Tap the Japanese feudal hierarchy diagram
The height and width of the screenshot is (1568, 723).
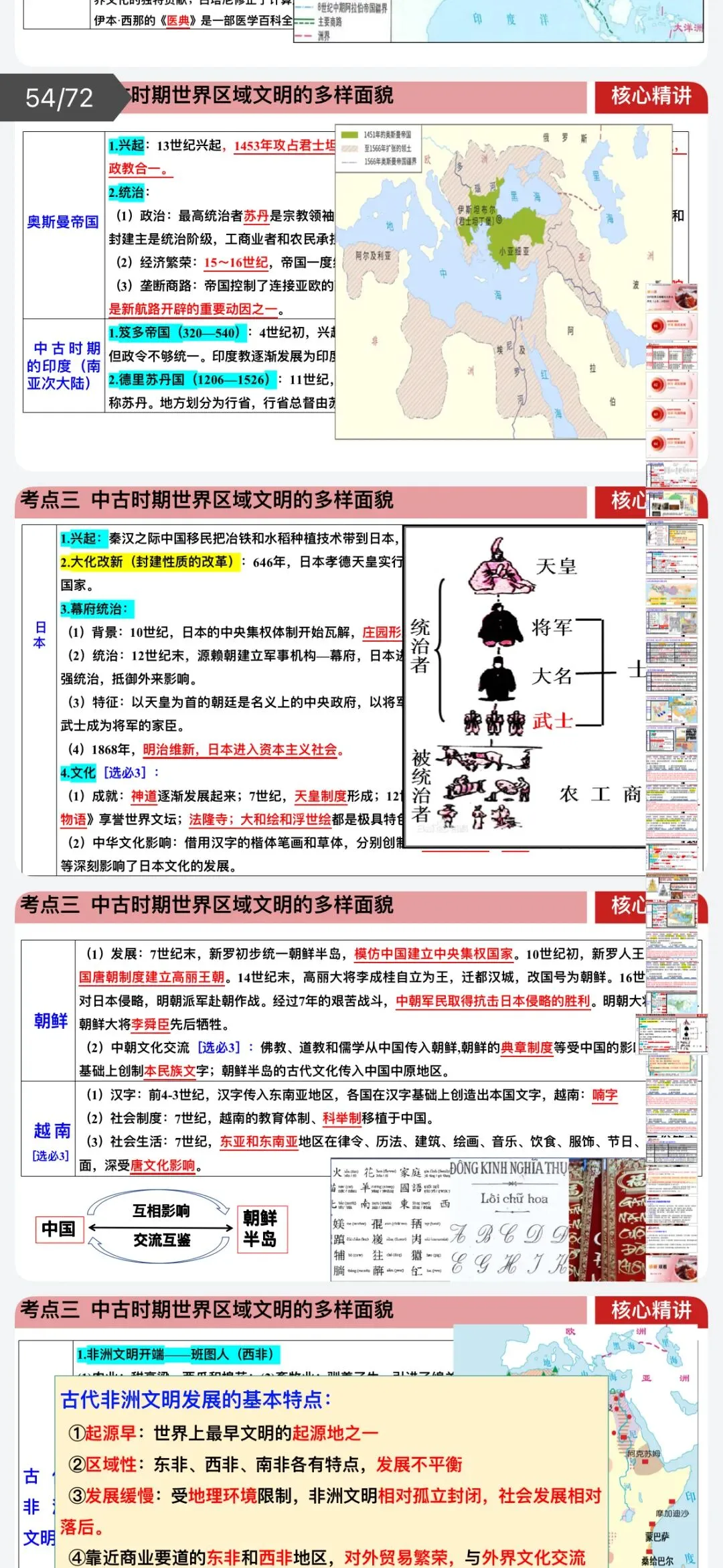tap(526, 688)
